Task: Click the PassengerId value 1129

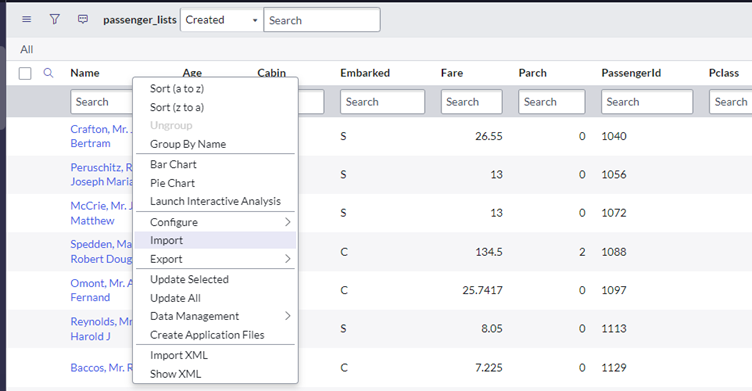Action: point(614,367)
